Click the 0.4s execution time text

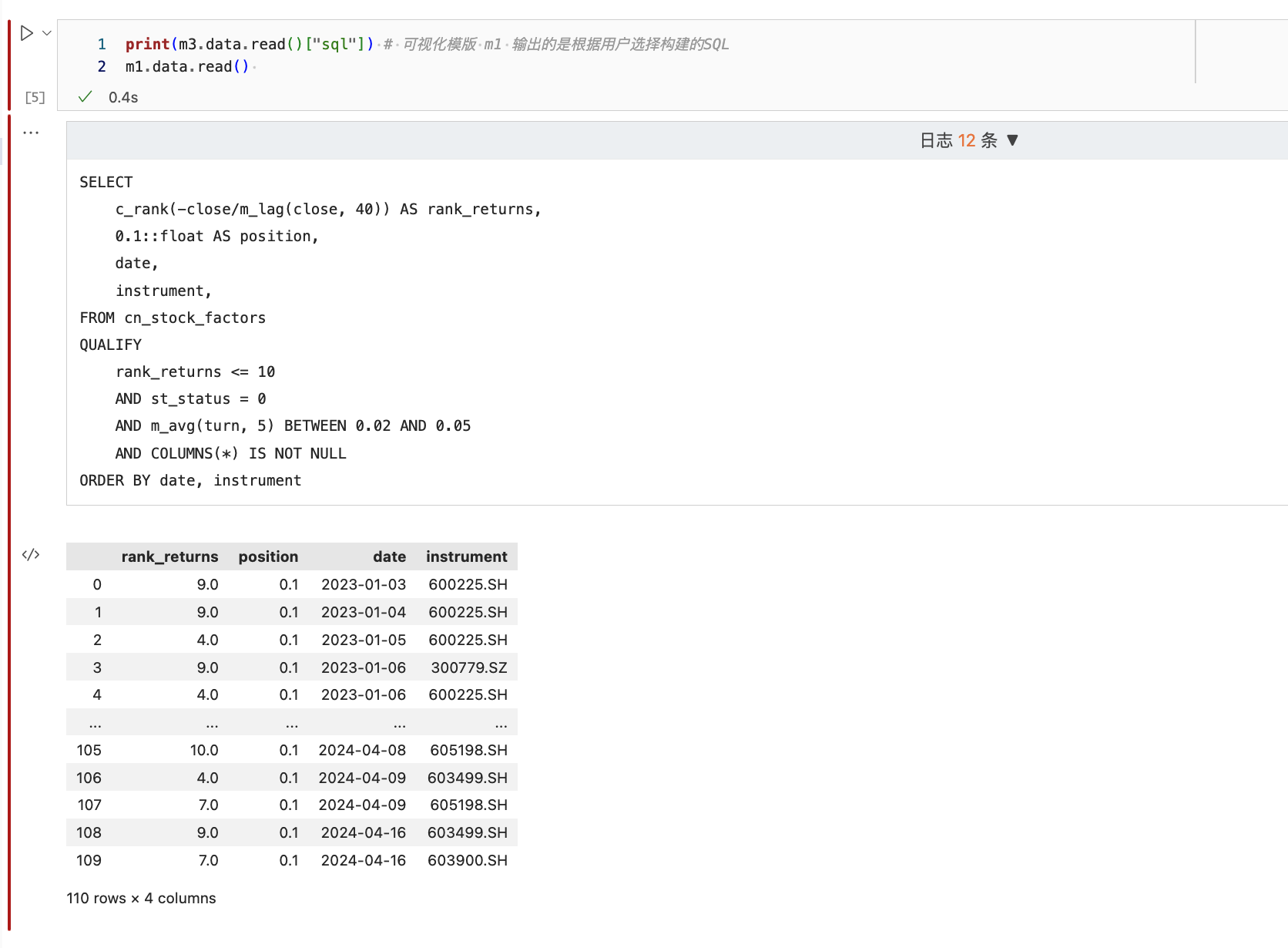tap(123, 97)
